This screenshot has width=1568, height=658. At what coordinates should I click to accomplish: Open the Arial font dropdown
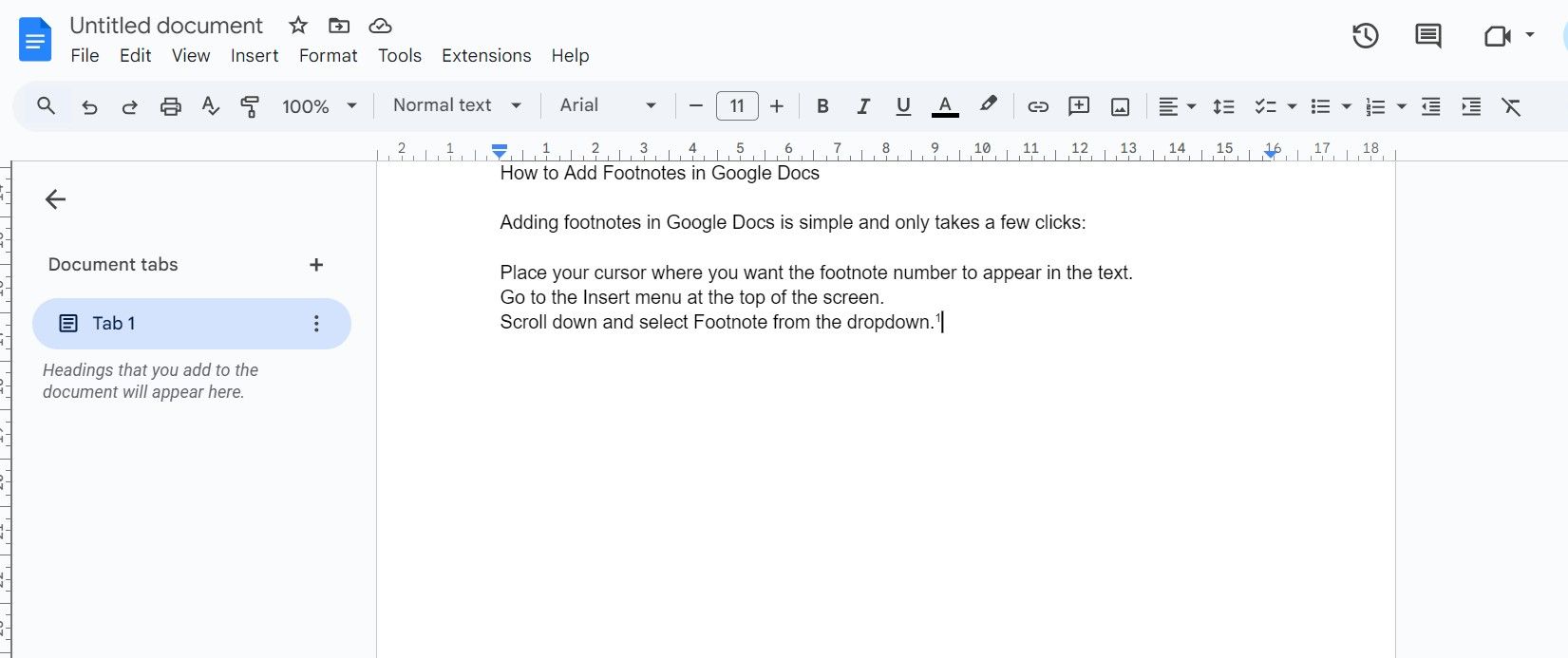[608, 105]
